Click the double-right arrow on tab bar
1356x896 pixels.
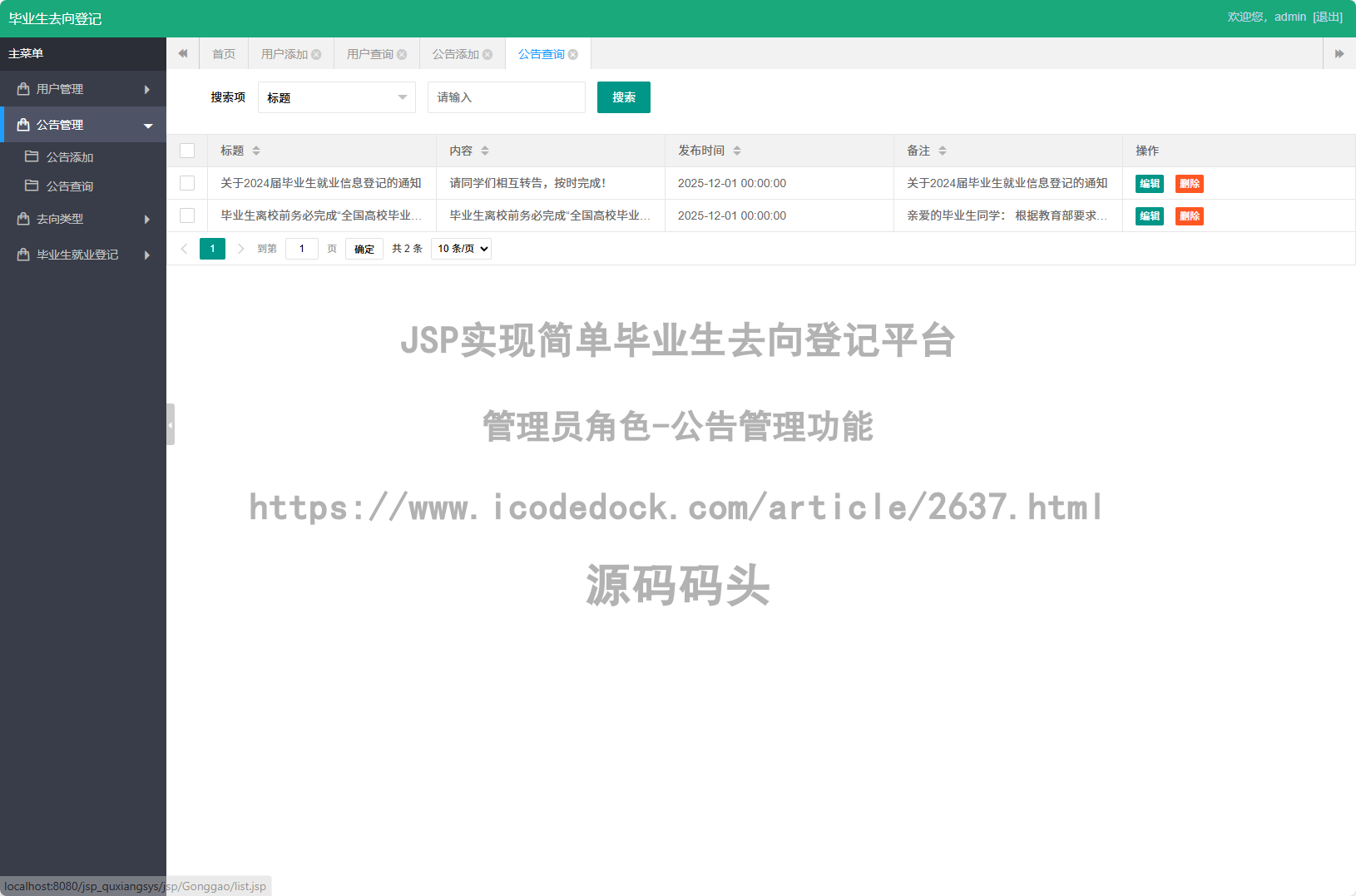(x=1339, y=53)
